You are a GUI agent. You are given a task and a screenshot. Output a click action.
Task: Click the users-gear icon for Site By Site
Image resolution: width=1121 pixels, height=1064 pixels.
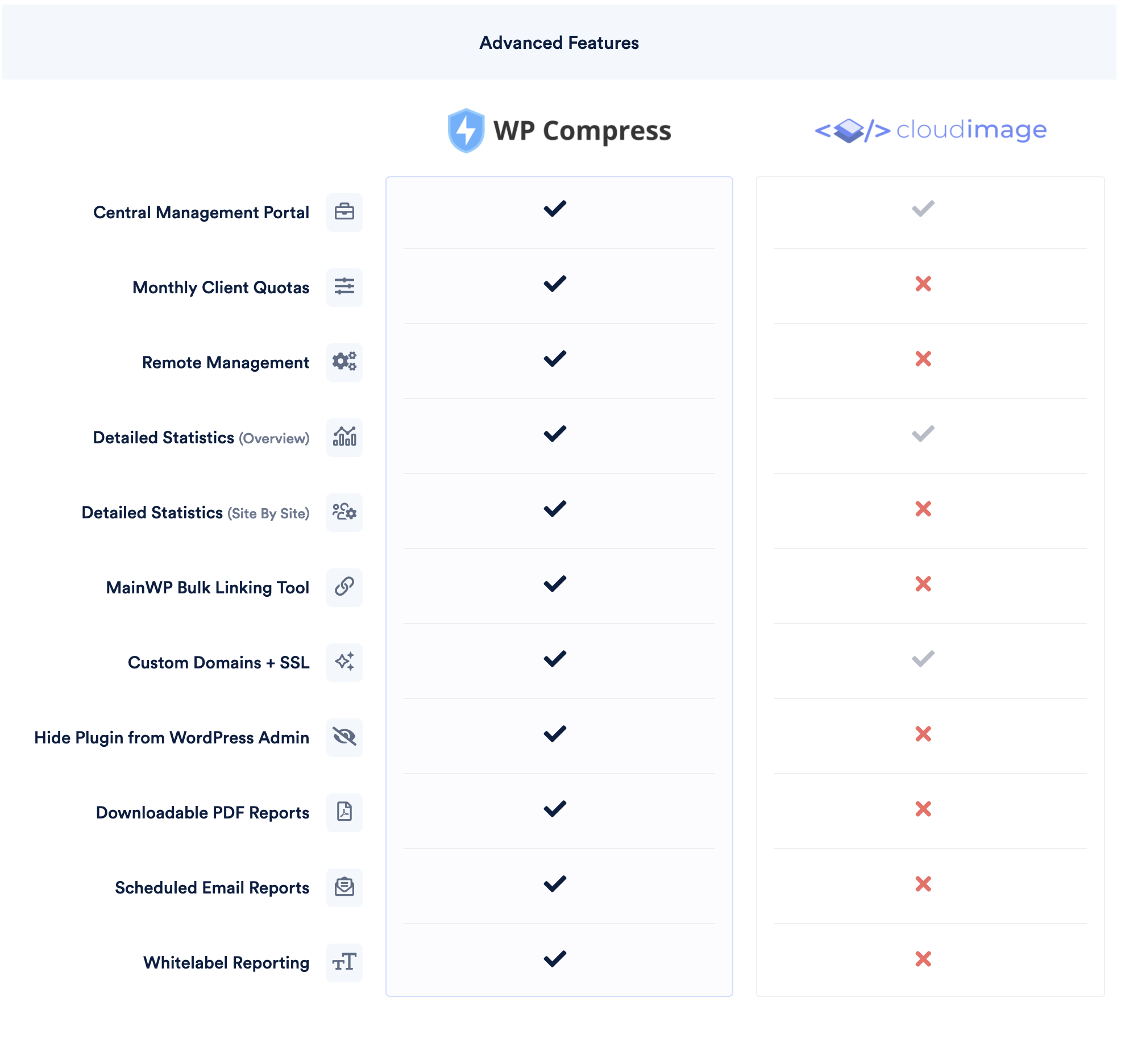point(344,512)
